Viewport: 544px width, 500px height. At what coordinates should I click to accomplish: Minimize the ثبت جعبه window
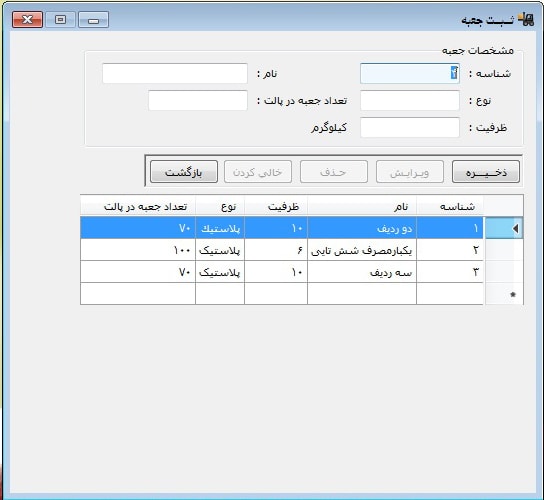click(x=93, y=19)
